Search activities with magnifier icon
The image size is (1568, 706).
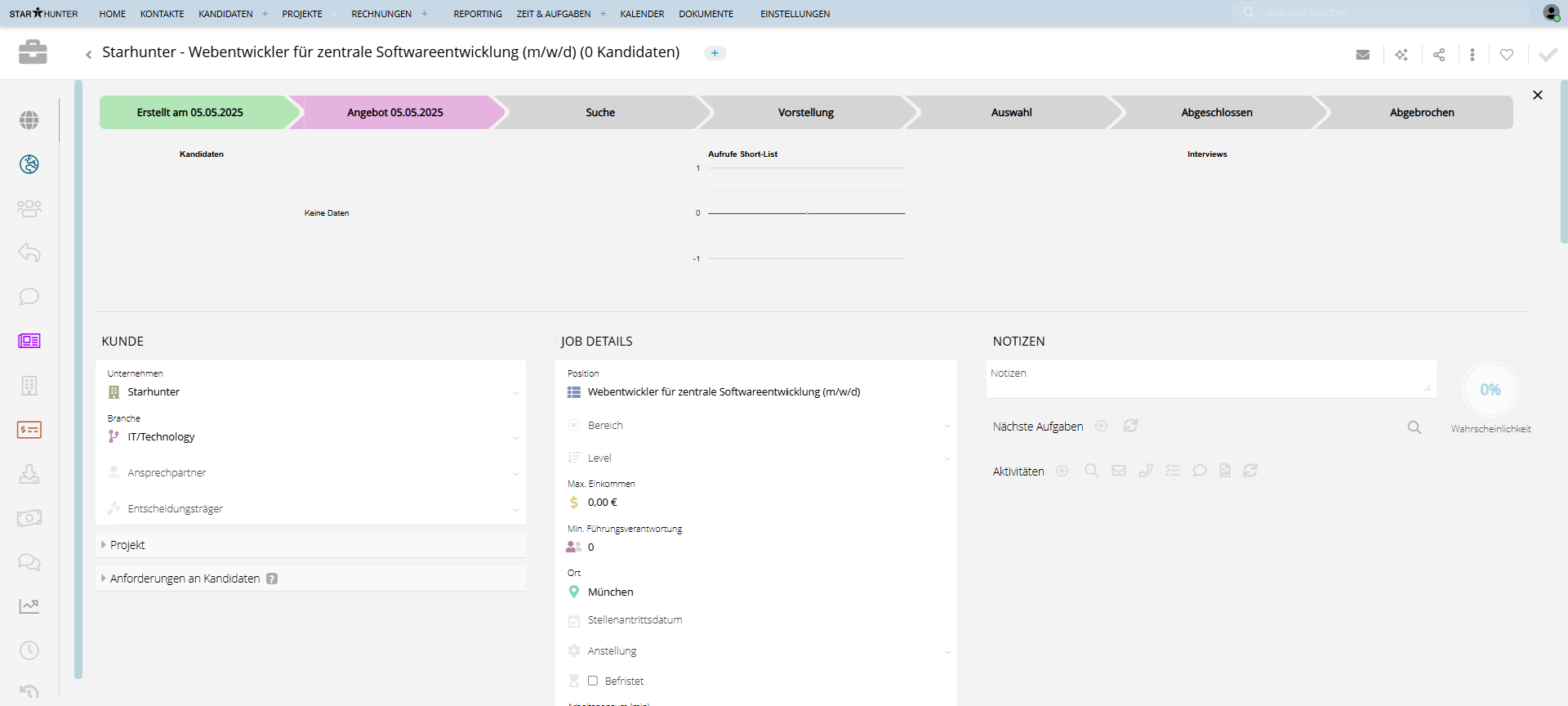[x=1092, y=471]
